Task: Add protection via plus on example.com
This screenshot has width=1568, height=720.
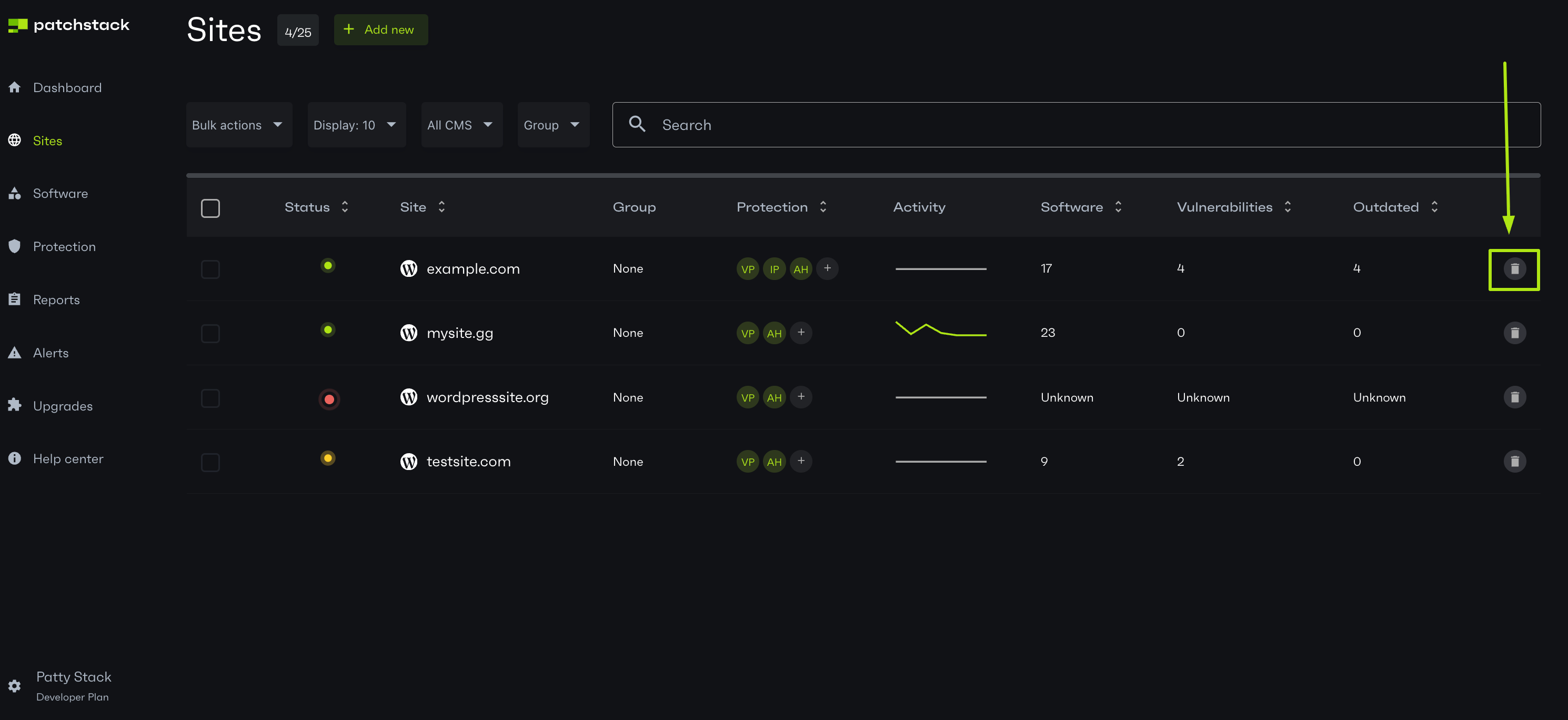Action: [827, 268]
